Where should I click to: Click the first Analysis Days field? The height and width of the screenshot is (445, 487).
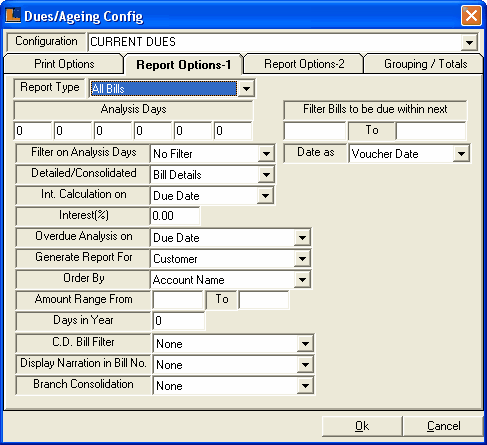click(x=33, y=131)
